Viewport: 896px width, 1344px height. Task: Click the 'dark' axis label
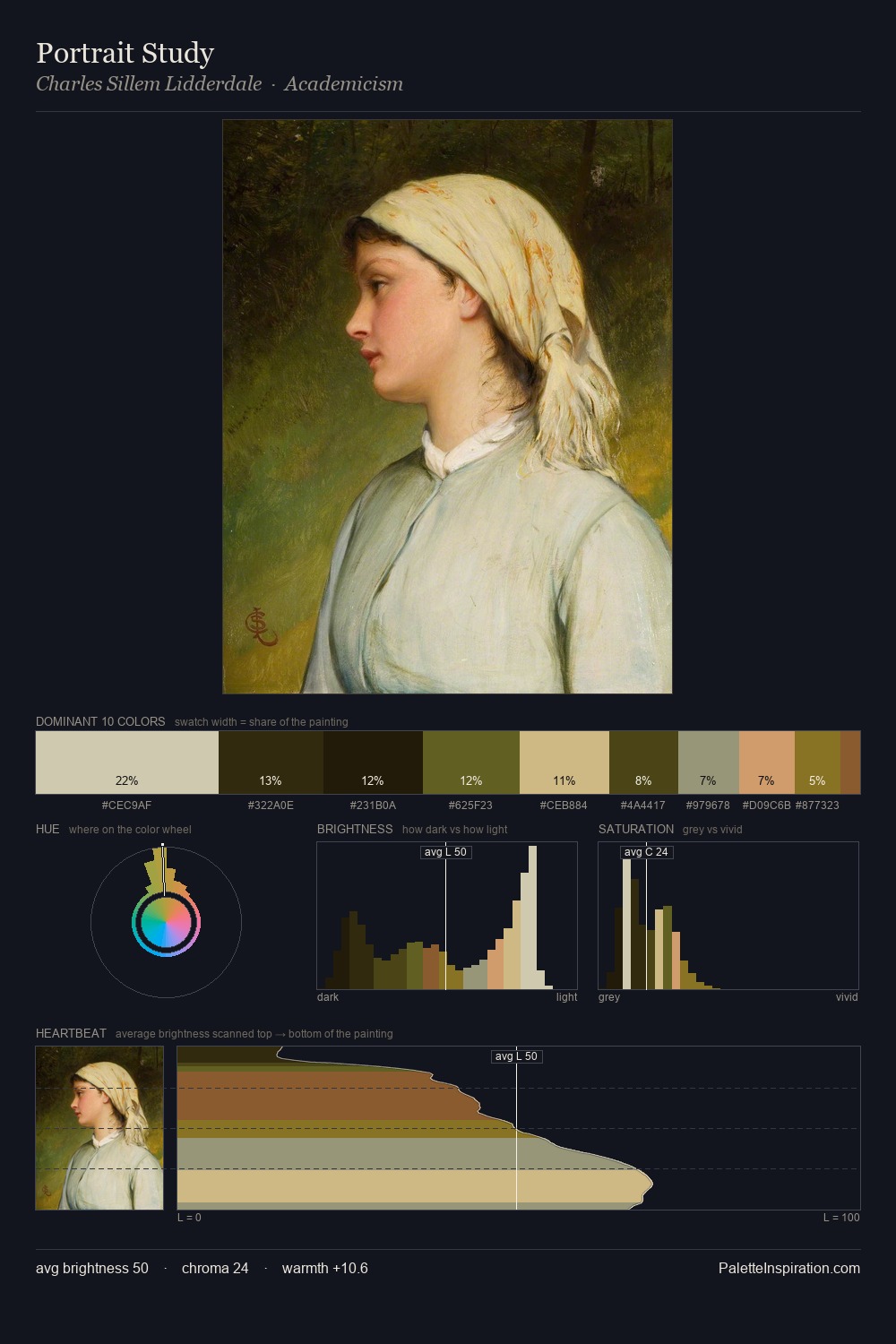coord(328,997)
